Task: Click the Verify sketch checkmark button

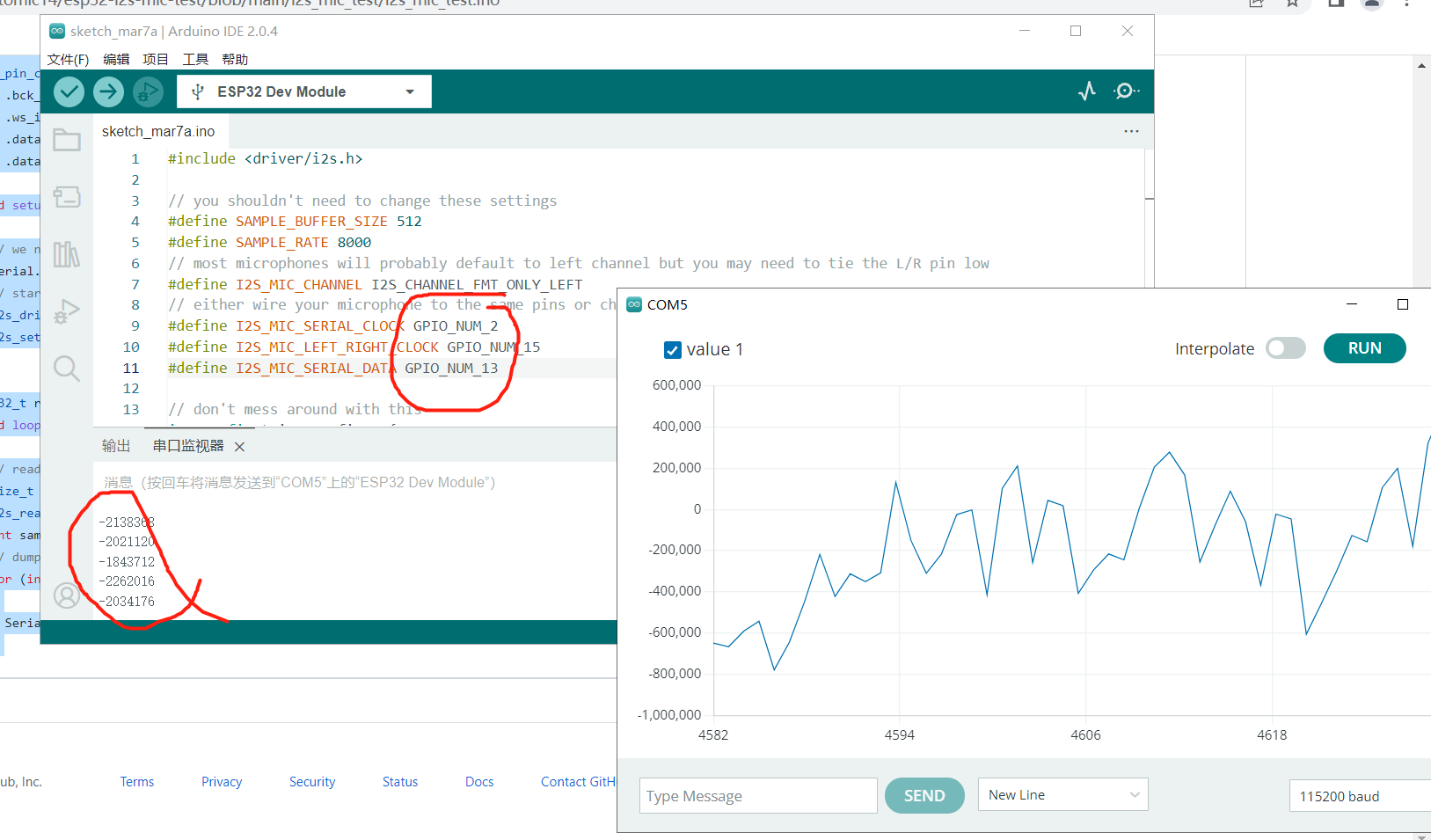Action: [69, 91]
